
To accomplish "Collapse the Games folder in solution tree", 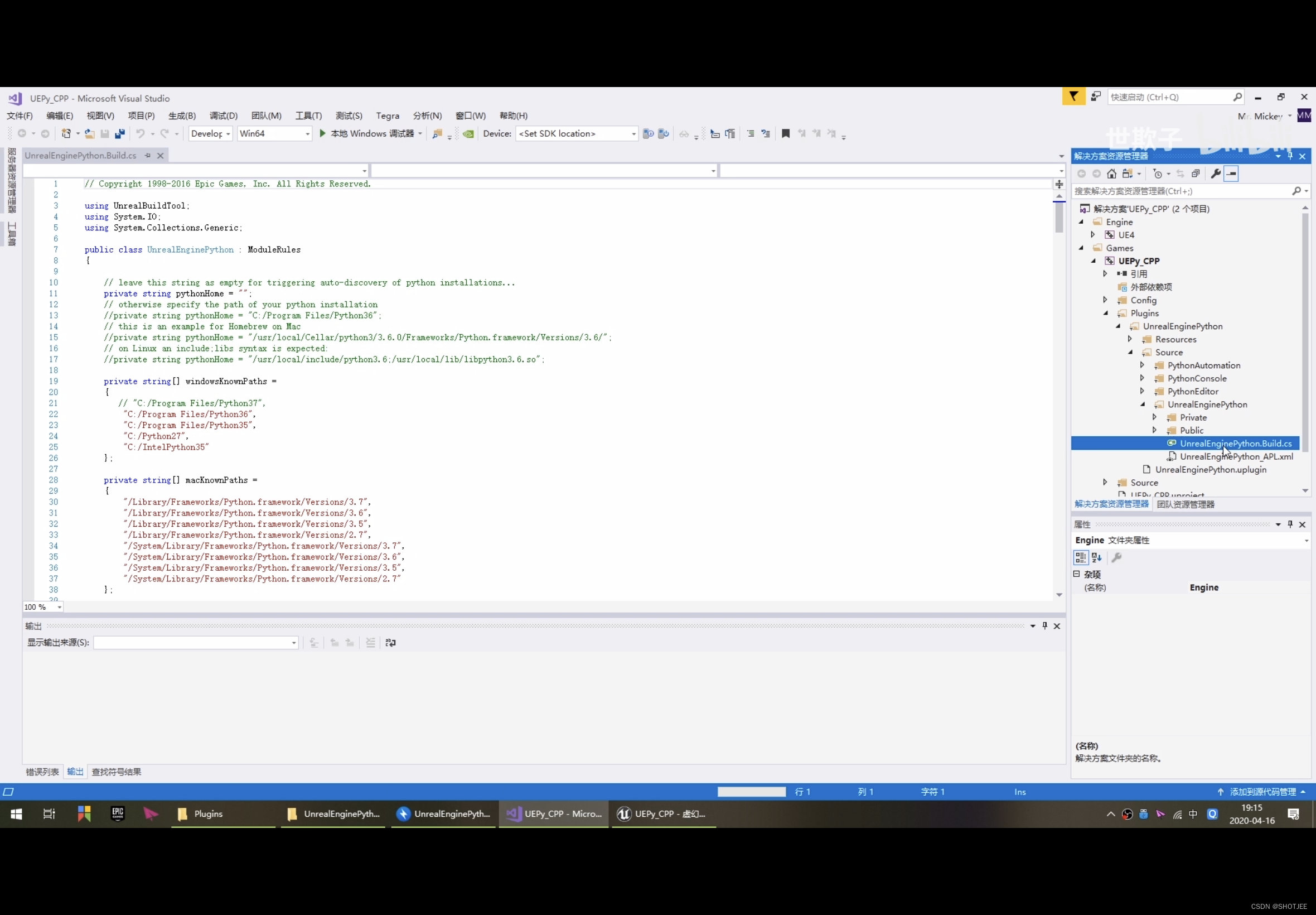I will point(1081,248).
